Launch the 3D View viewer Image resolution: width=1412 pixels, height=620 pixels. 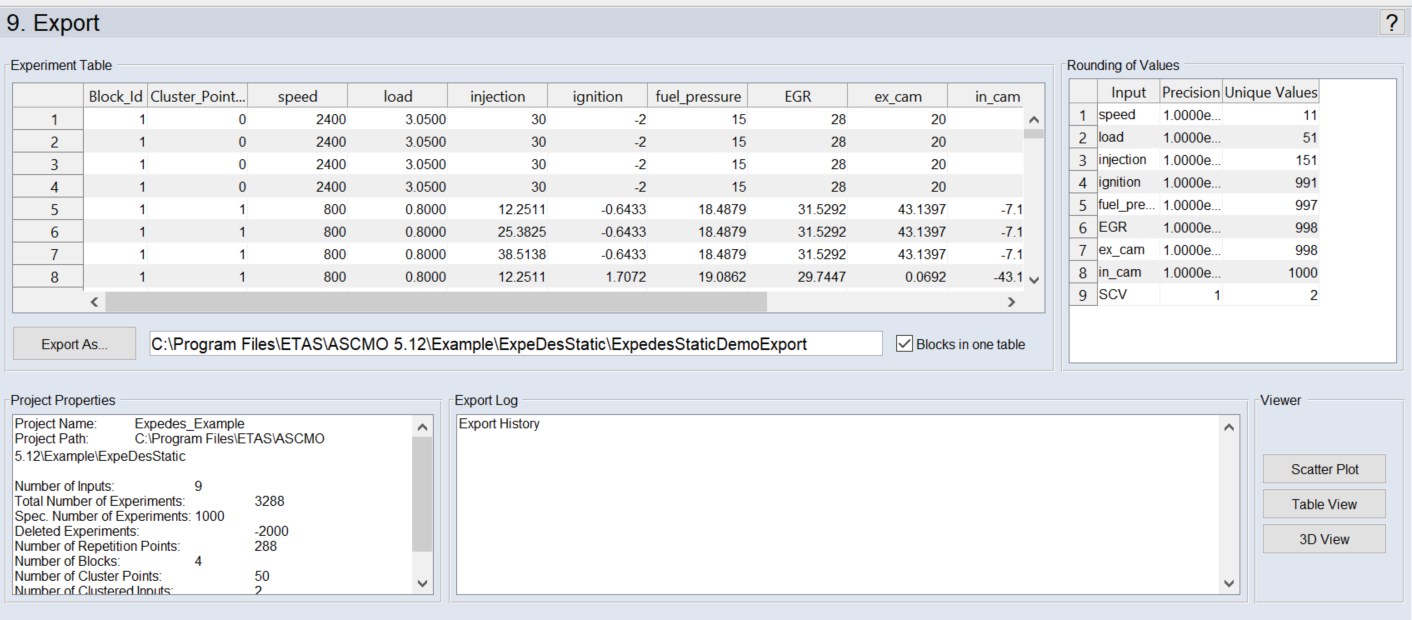(1324, 539)
